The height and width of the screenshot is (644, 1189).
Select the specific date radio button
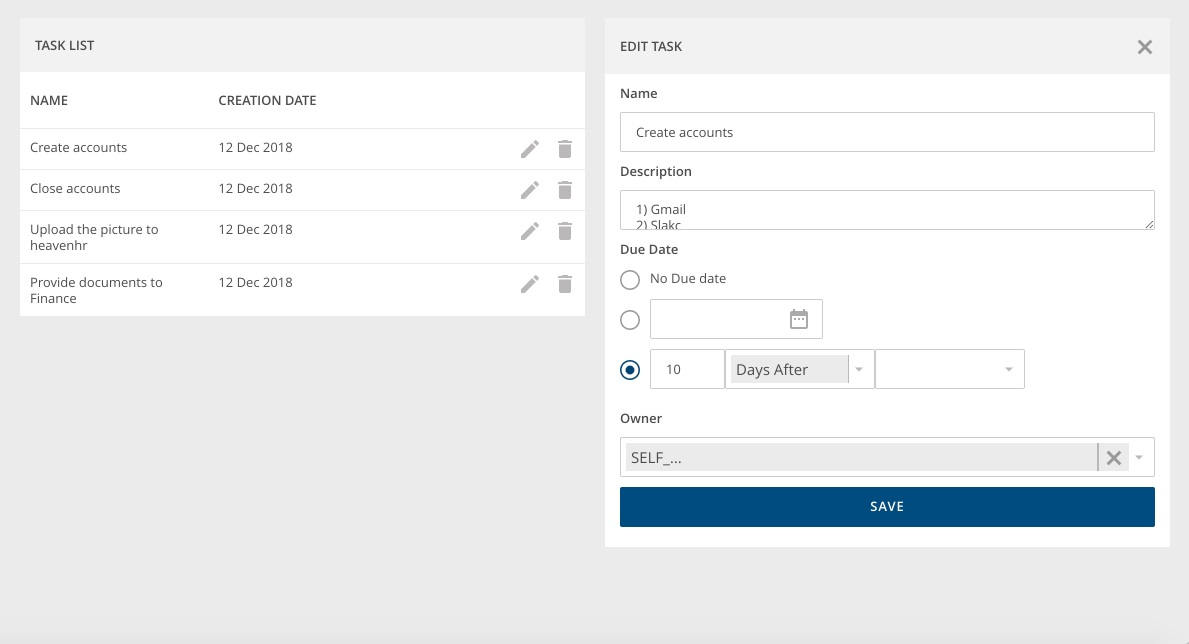pos(630,320)
